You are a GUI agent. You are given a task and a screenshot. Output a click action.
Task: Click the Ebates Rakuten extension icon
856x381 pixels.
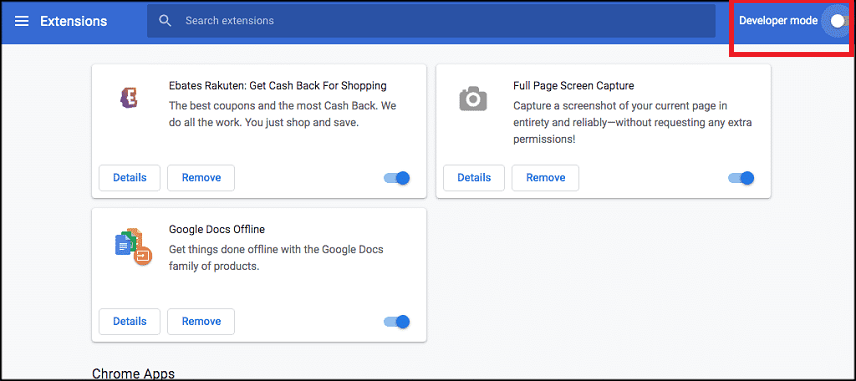pyautogui.click(x=129, y=99)
